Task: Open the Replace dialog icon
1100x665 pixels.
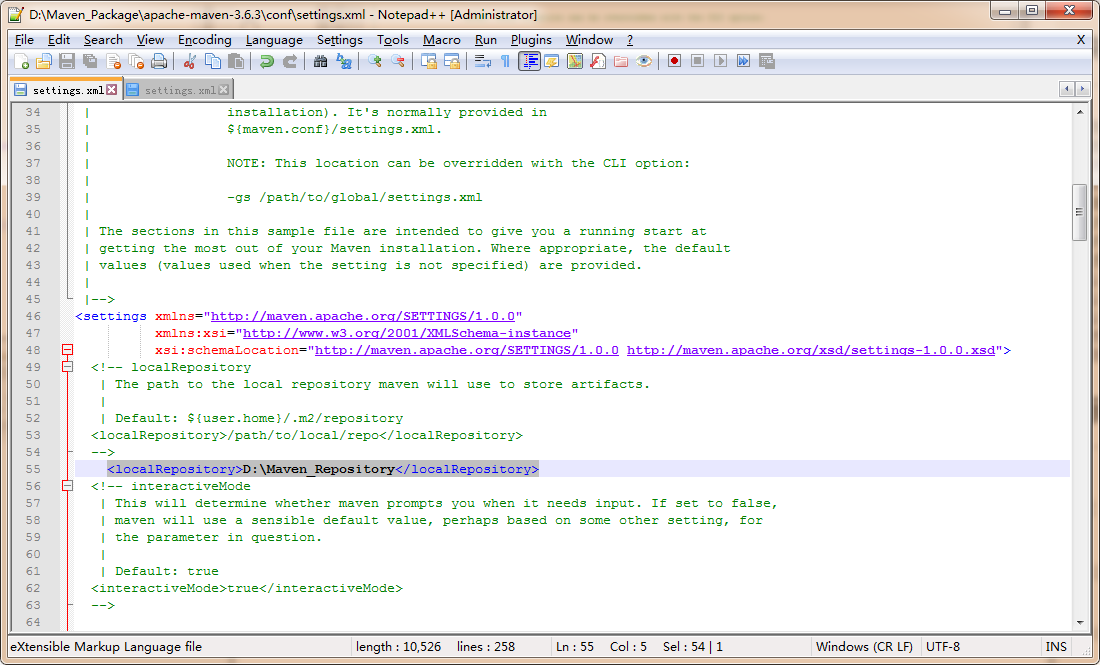Action: click(344, 62)
